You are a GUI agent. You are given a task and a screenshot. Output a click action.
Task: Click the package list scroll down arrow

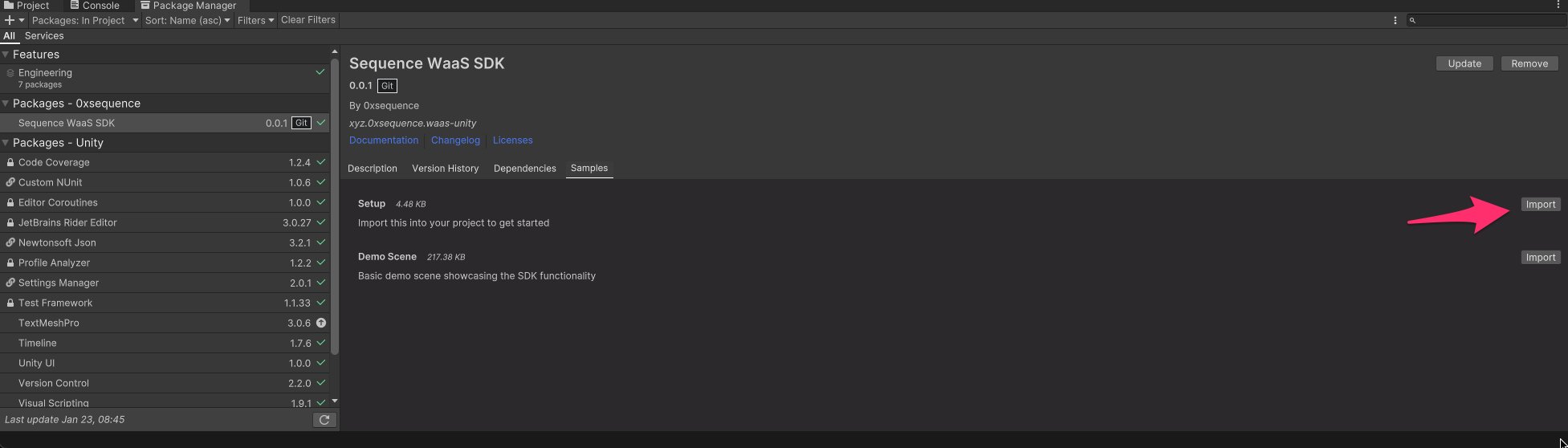[335, 401]
